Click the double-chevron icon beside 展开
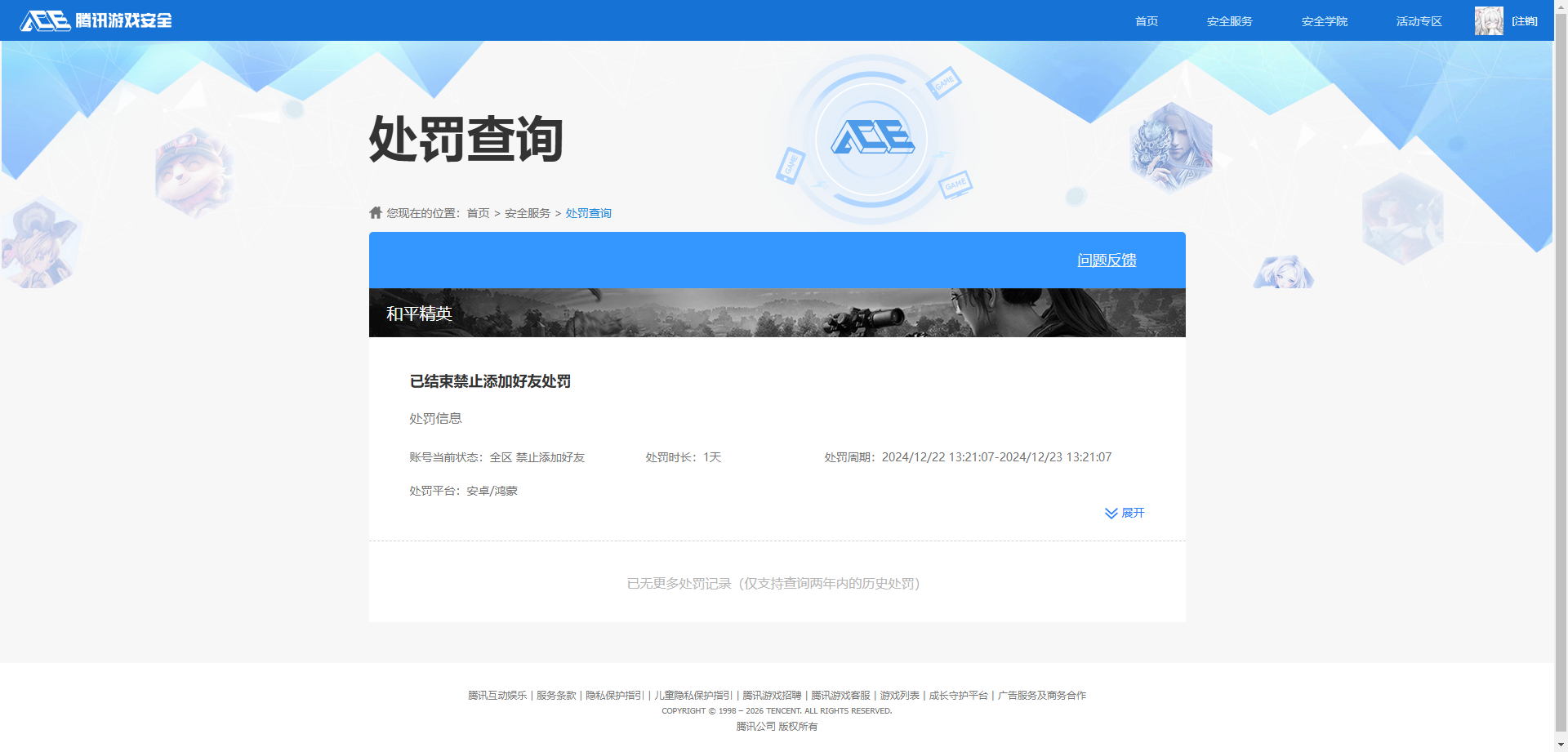Image resolution: width=1568 pixels, height=752 pixels. point(1110,513)
